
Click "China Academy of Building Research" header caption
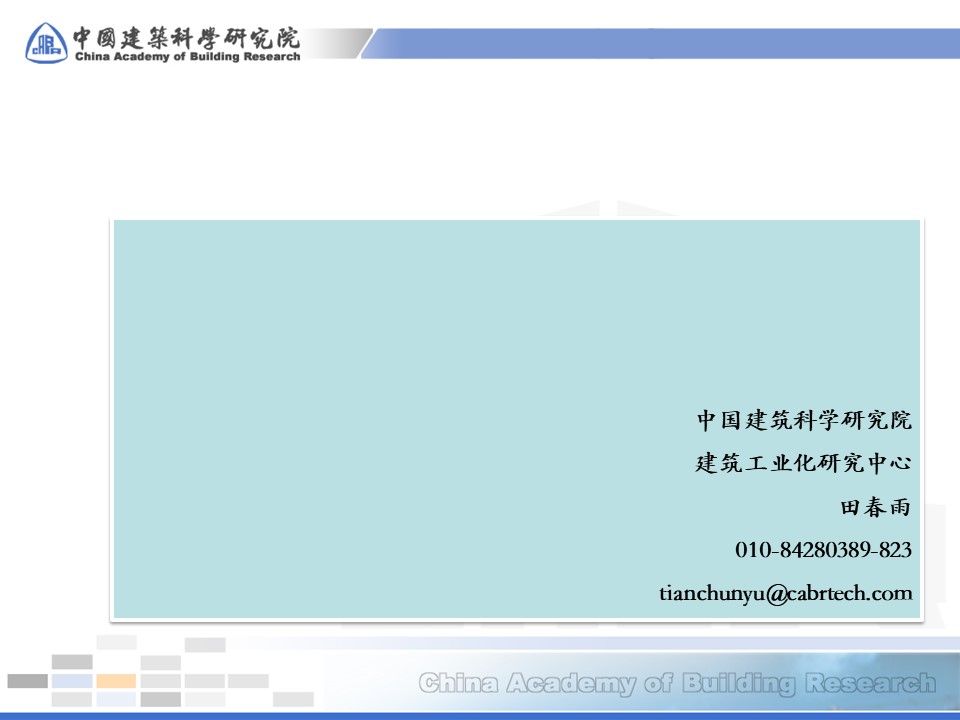point(187,56)
